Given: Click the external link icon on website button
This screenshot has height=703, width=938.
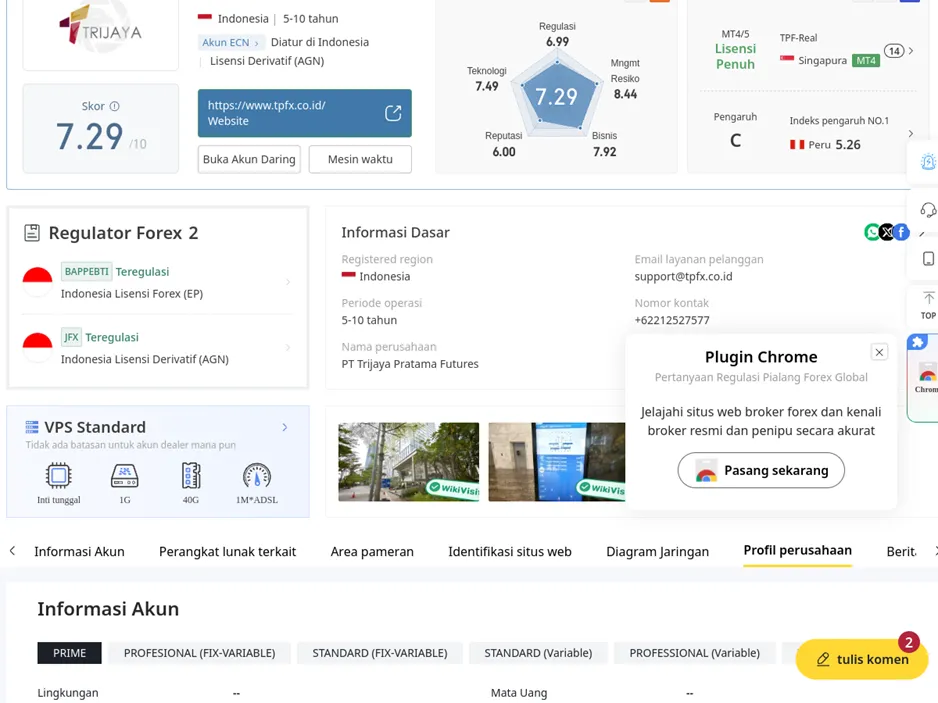Looking at the screenshot, I should [x=393, y=113].
